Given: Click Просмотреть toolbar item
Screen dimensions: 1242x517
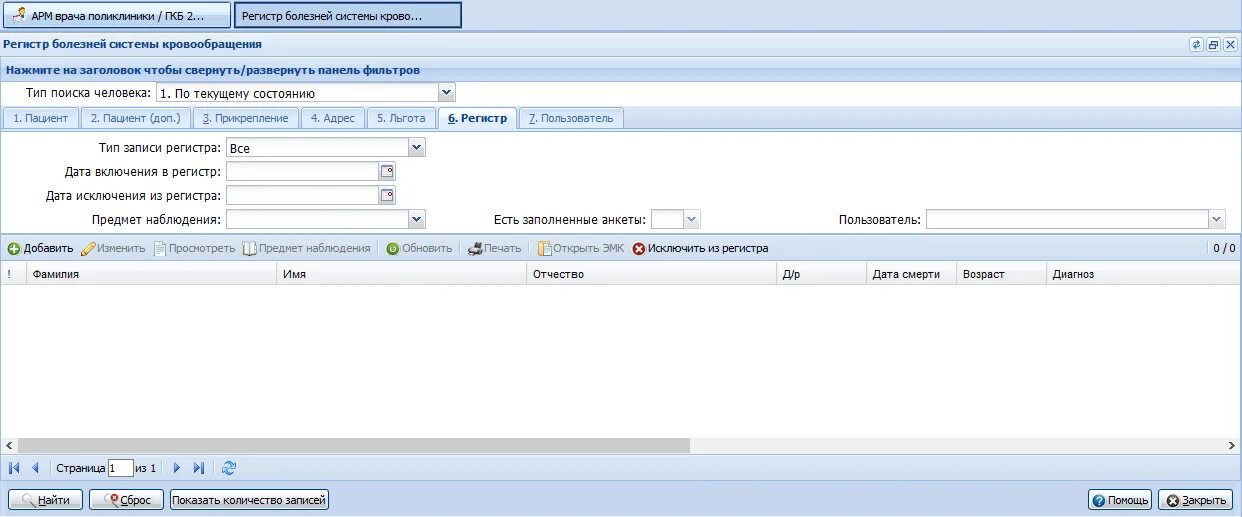Looking at the screenshot, I should (x=194, y=248).
